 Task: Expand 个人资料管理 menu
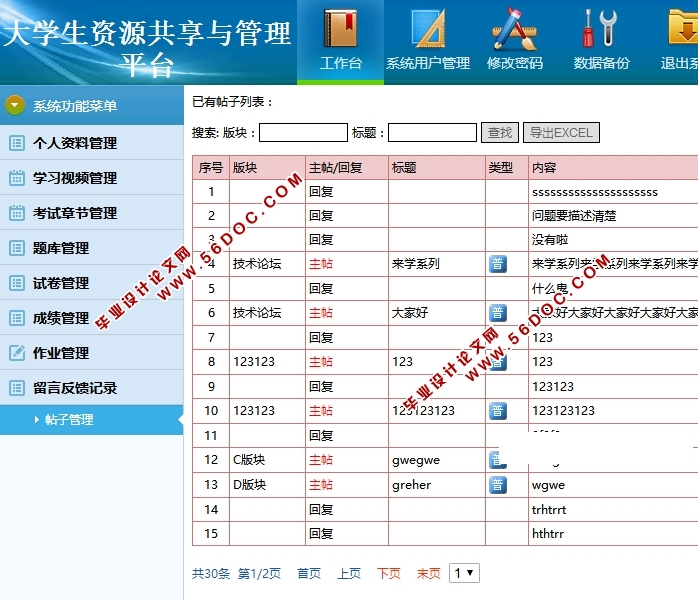(x=92, y=143)
